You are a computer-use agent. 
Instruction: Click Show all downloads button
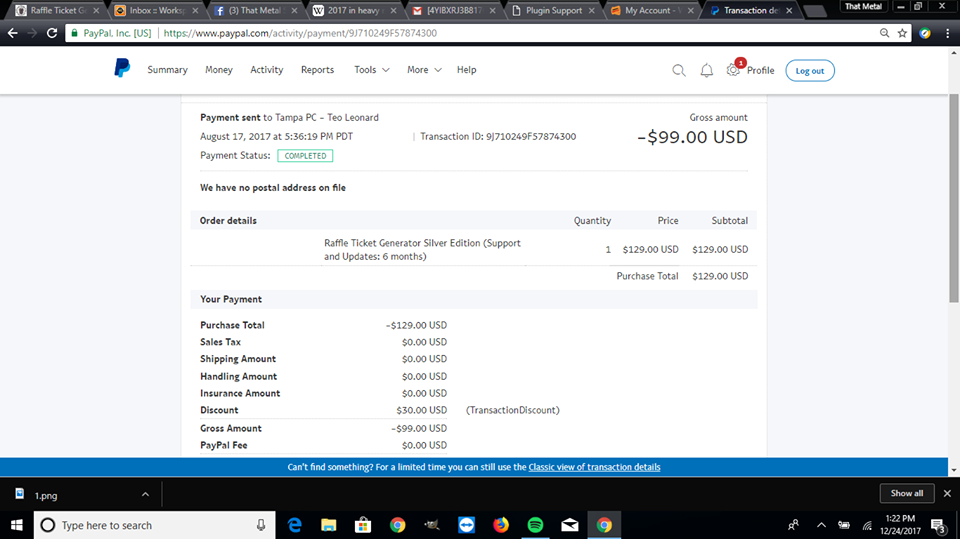907,493
